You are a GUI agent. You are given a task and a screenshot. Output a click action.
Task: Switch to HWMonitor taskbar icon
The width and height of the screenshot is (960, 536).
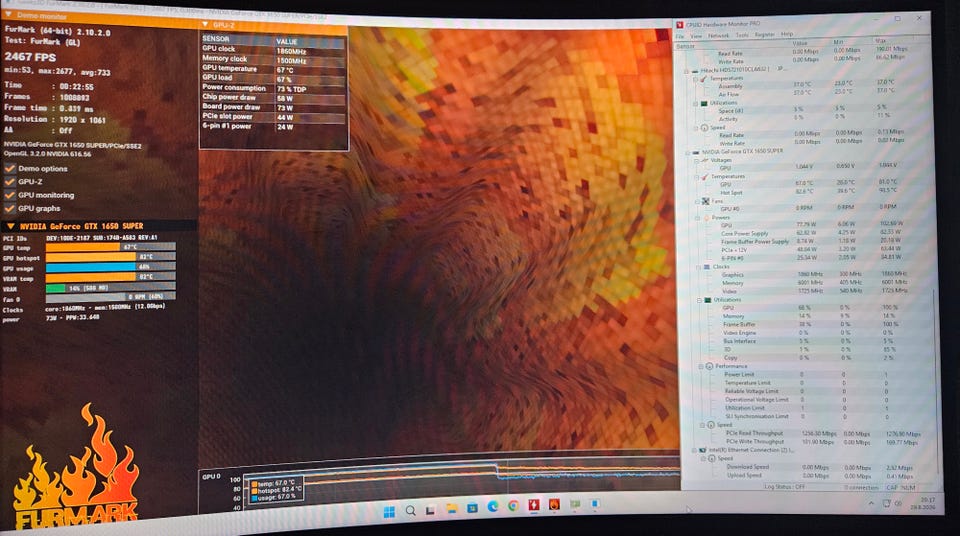[x=534, y=505]
